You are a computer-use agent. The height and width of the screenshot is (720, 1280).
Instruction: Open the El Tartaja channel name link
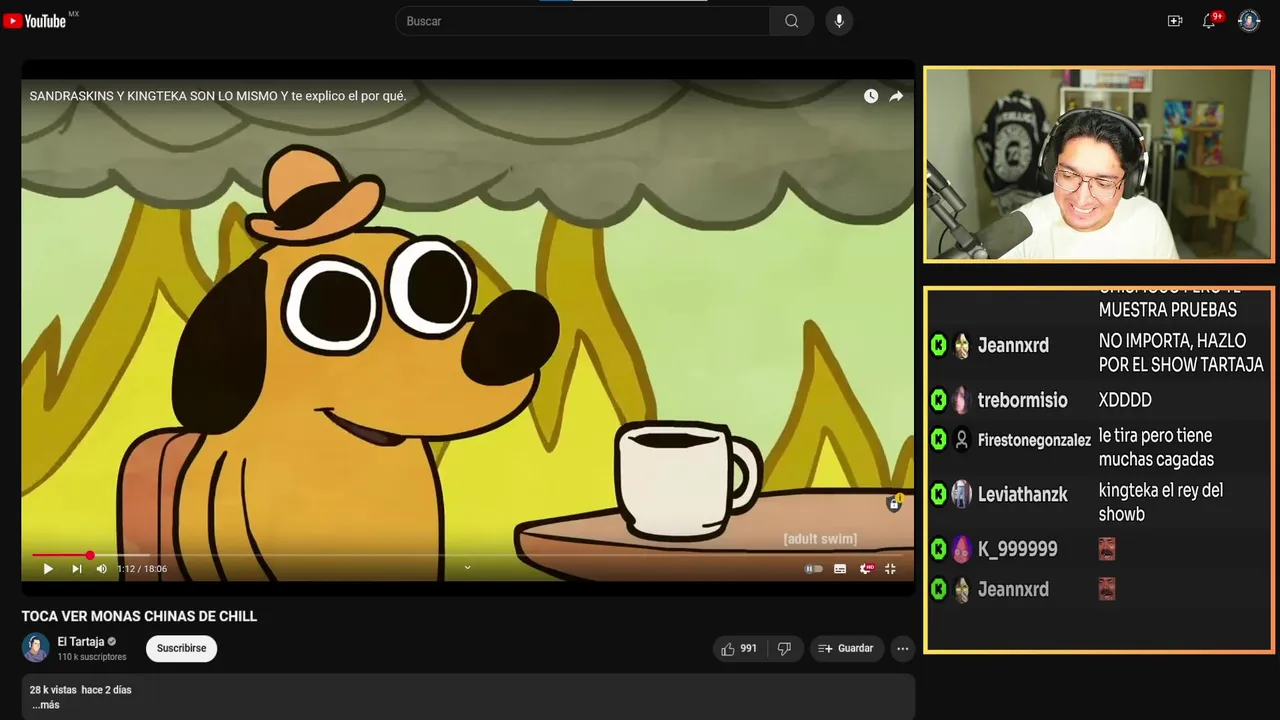click(80, 642)
